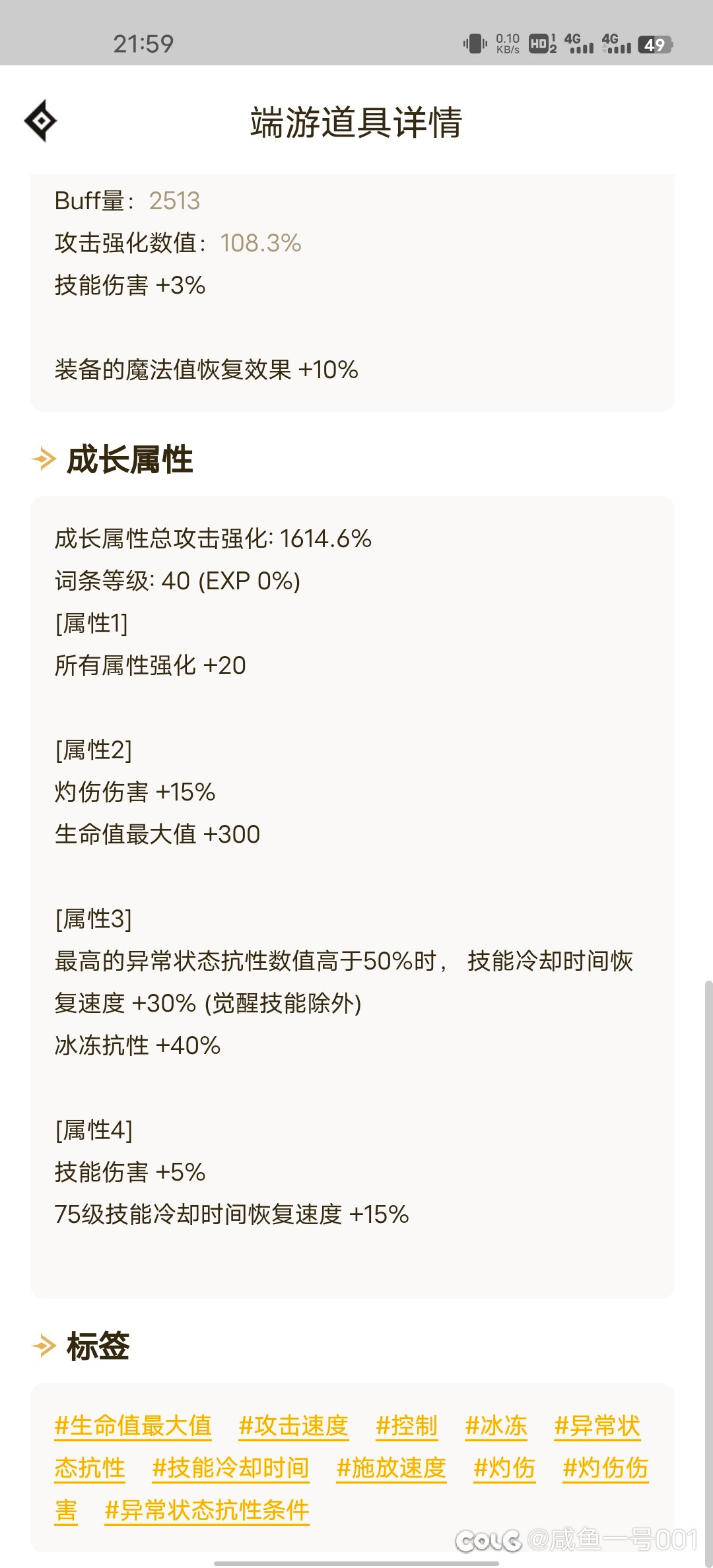Viewport: 713px width, 1568px height.
Task: Tap the diamond back icon in header
Action: pyautogui.click(x=41, y=121)
